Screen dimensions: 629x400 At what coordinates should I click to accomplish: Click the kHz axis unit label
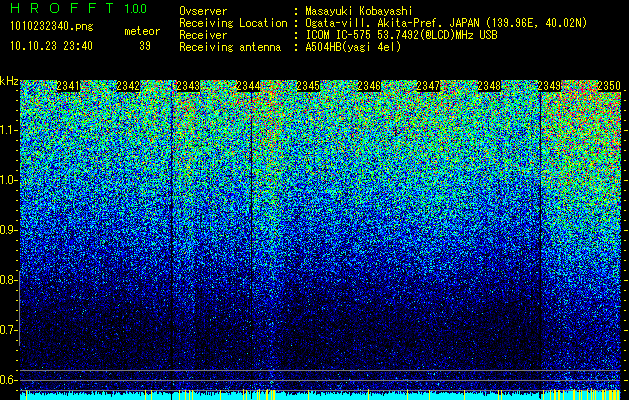(9, 81)
